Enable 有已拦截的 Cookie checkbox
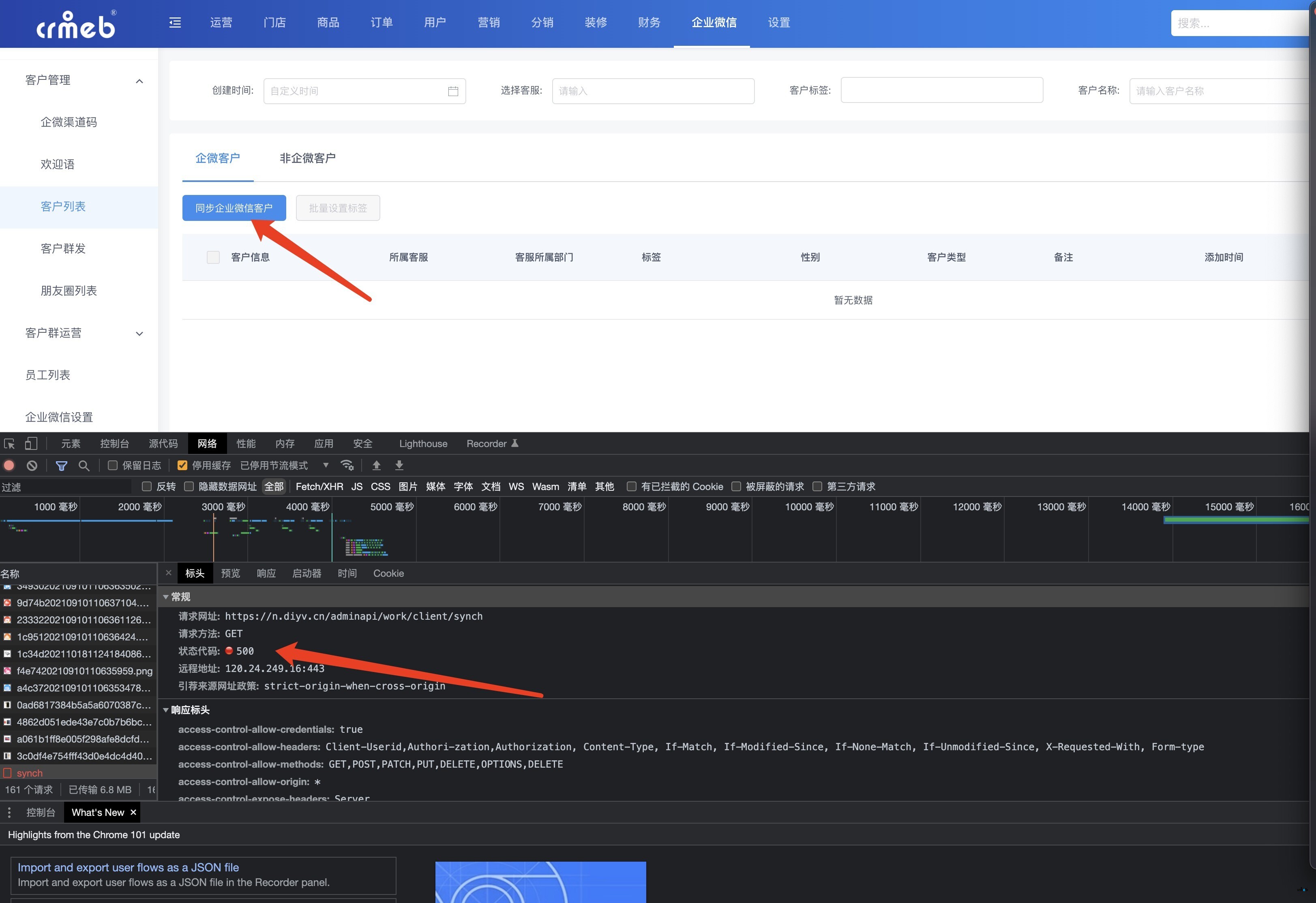Viewport: 1316px width, 903px height. [x=631, y=486]
